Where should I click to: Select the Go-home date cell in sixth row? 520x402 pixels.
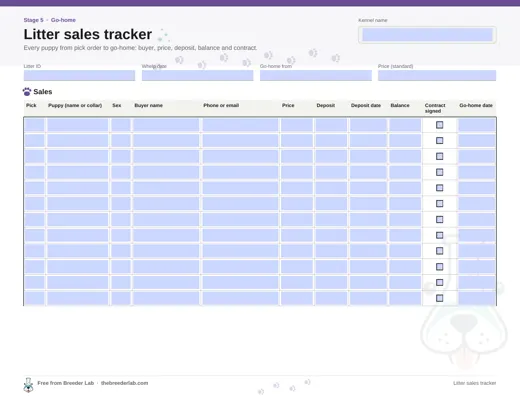click(x=477, y=204)
